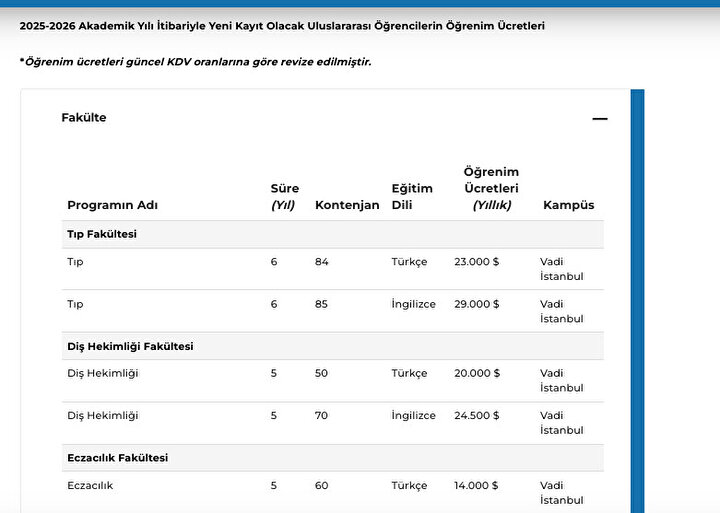
Task: Click the Eğitim Dili column header
Action: click(412, 197)
